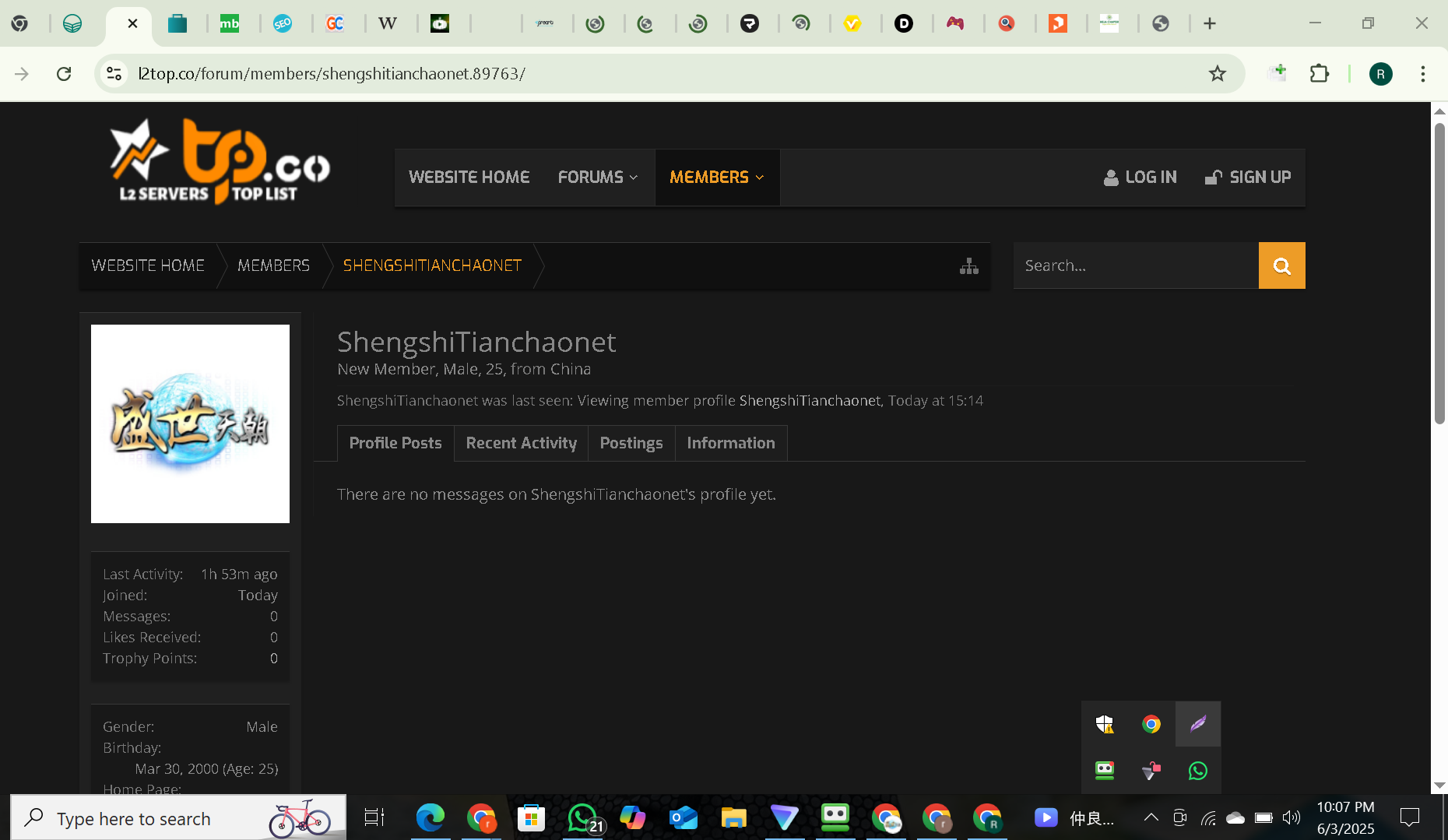Click Windows search box on taskbar
Image resolution: width=1448 pixels, height=840 pixels.
point(178,817)
